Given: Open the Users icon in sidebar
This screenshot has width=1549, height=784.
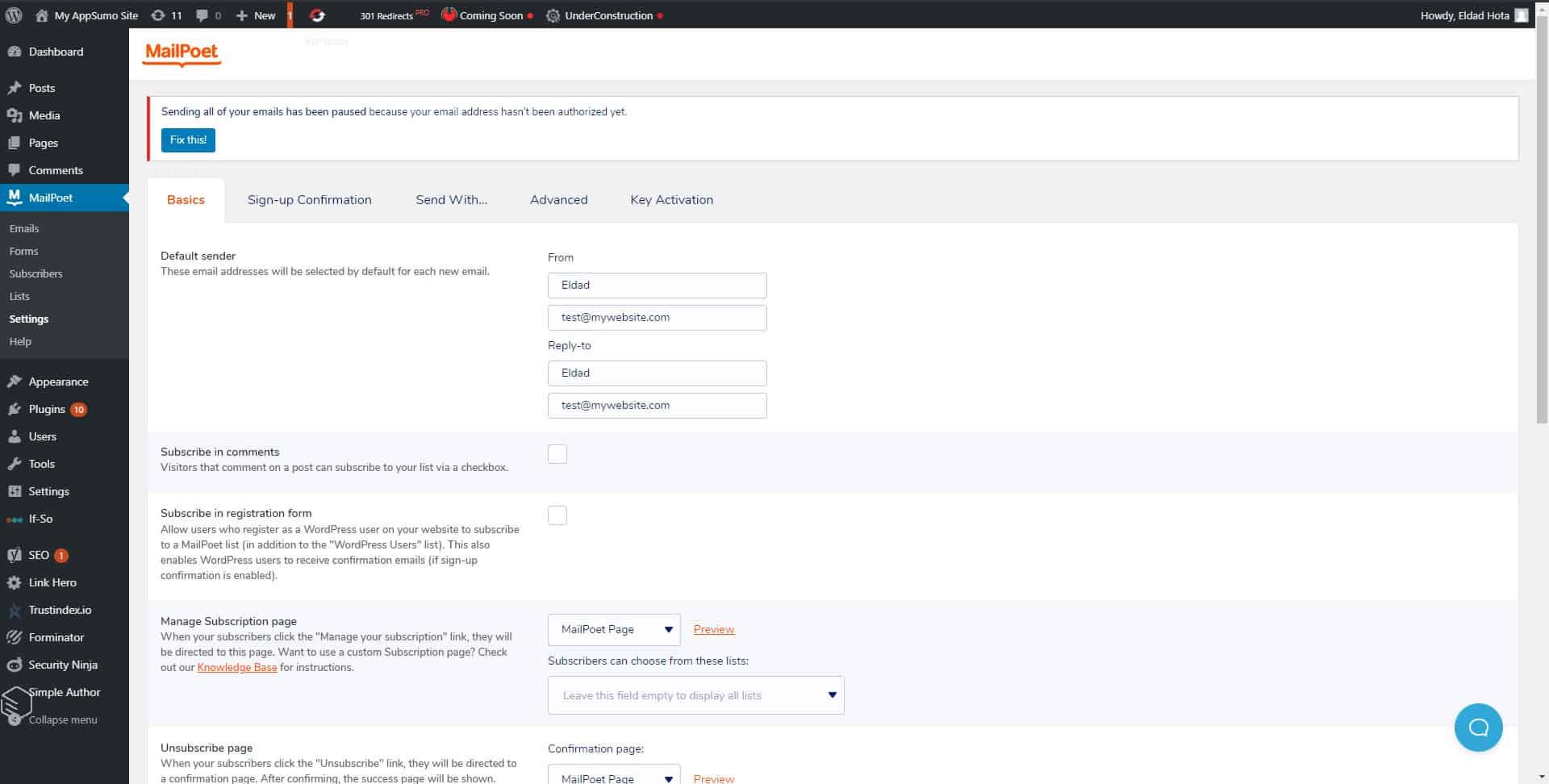Looking at the screenshot, I should click(x=14, y=436).
